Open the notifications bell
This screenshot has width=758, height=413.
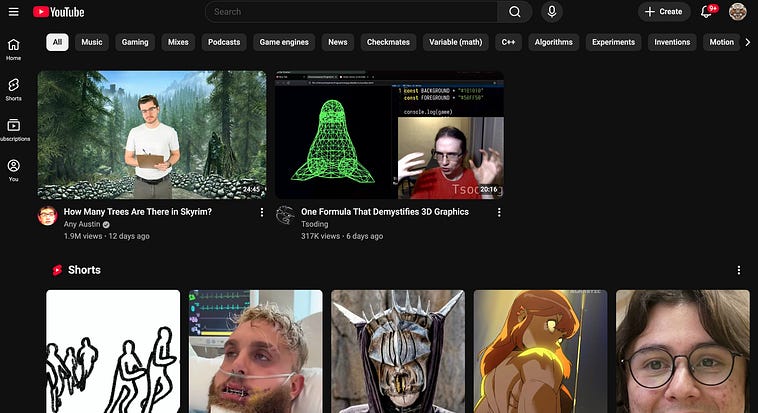(x=707, y=12)
